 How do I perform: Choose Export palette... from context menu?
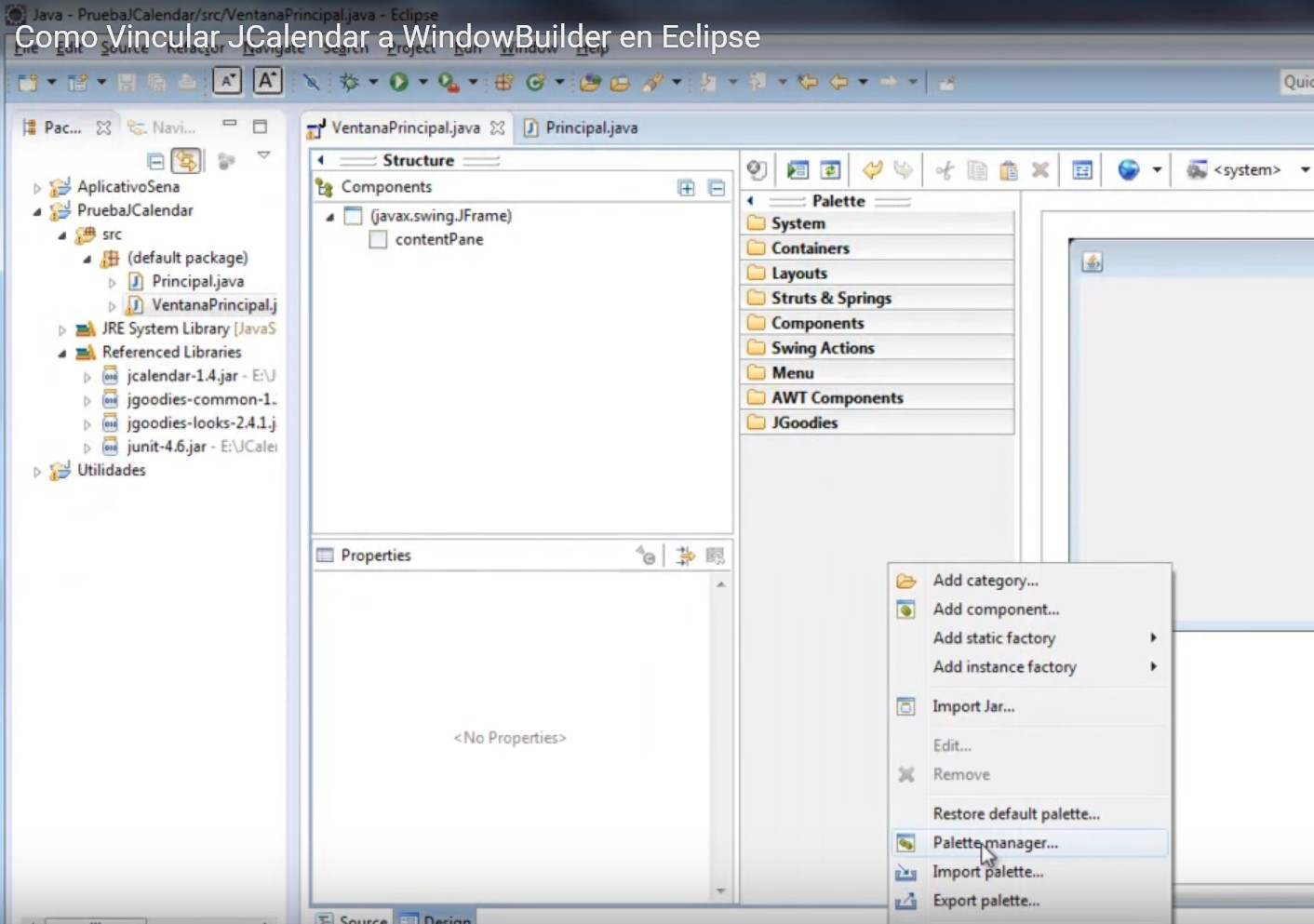1029,901
